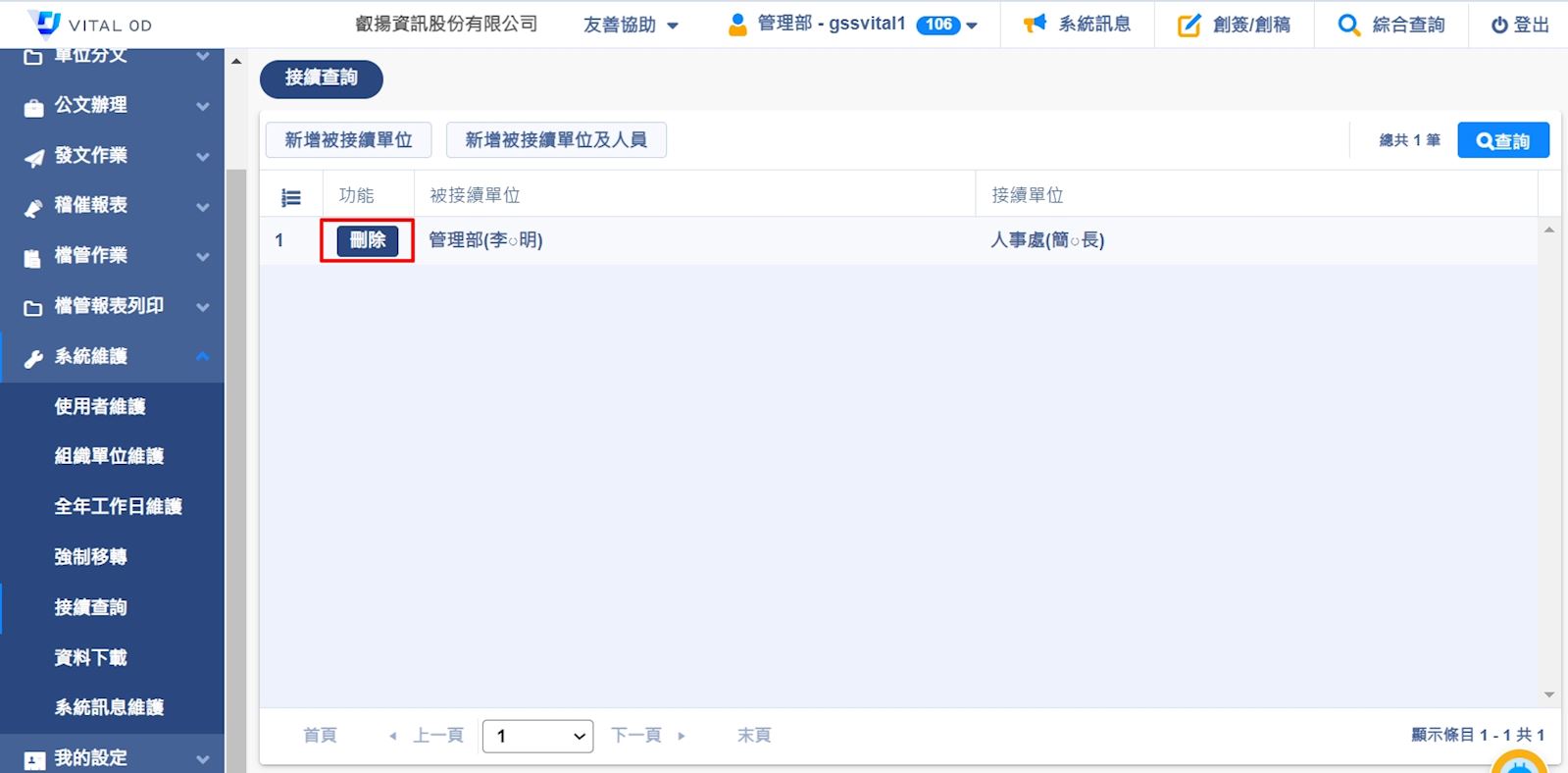Screen dimensions: 1568x773
Task: Click the 106 notification badge
Action: click(938, 25)
